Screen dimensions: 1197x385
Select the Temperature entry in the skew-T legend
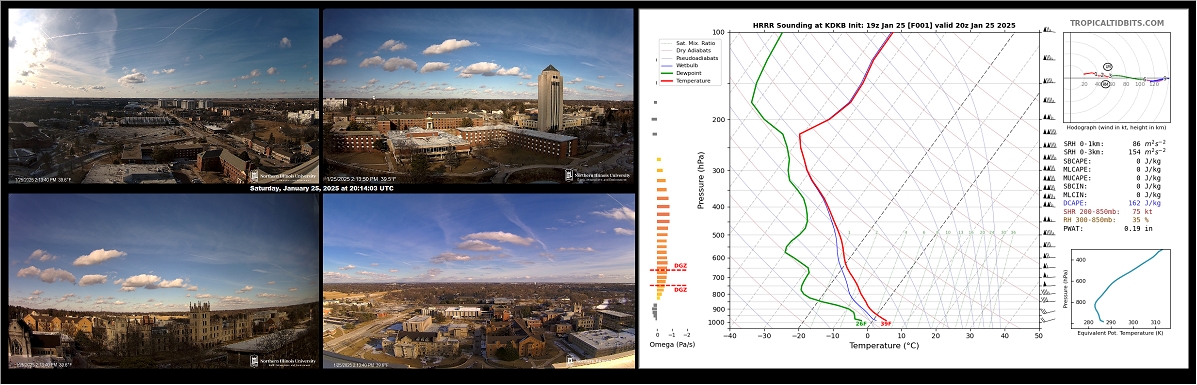pyautogui.click(x=685, y=80)
